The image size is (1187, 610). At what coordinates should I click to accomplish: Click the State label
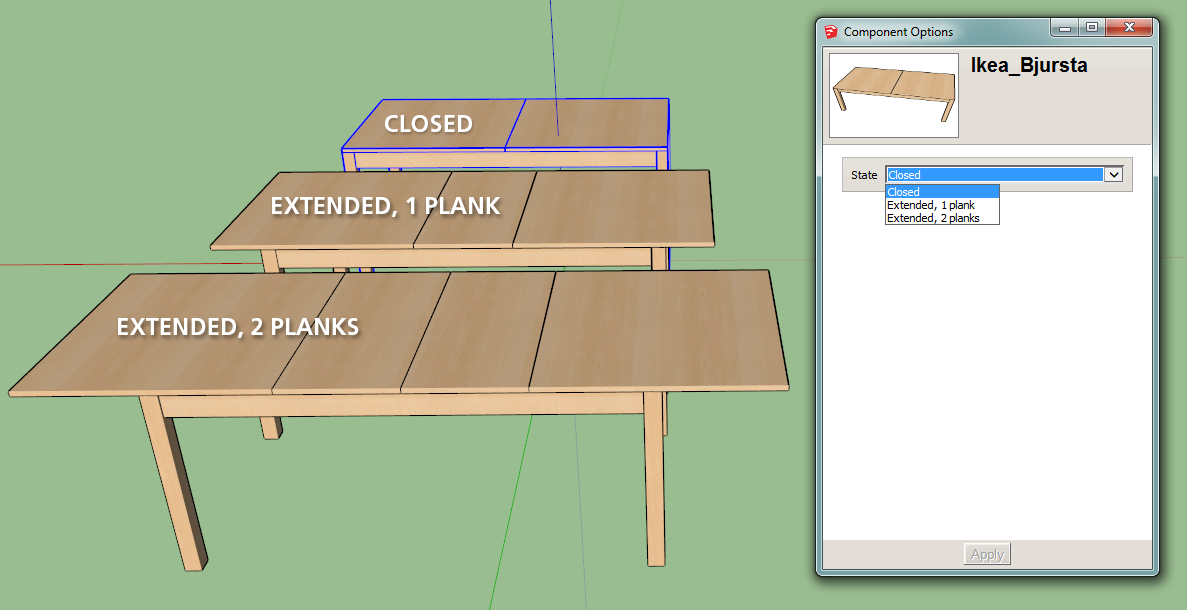pyautogui.click(x=864, y=175)
